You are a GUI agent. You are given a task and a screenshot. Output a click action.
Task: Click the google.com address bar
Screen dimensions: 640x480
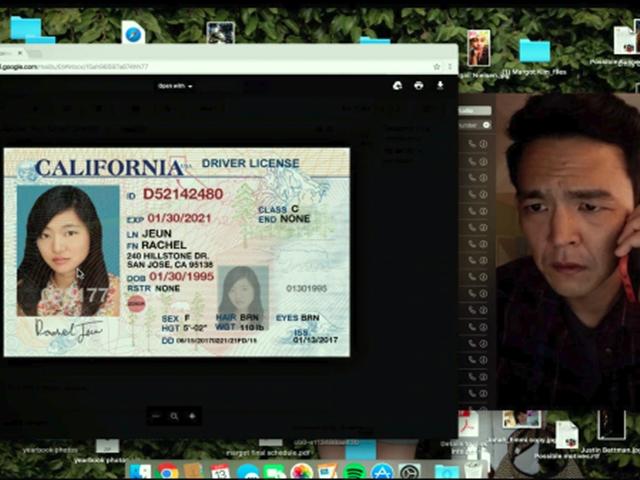(216, 66)
